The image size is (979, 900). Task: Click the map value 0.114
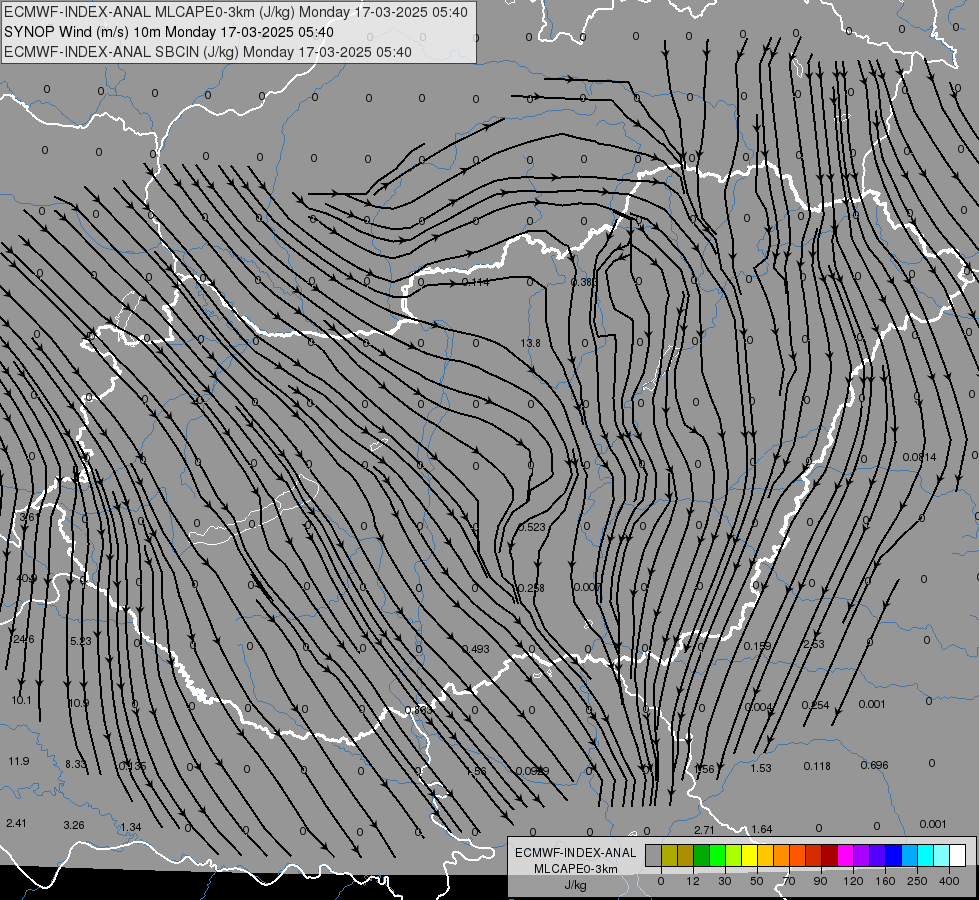[x=475, y=282]
